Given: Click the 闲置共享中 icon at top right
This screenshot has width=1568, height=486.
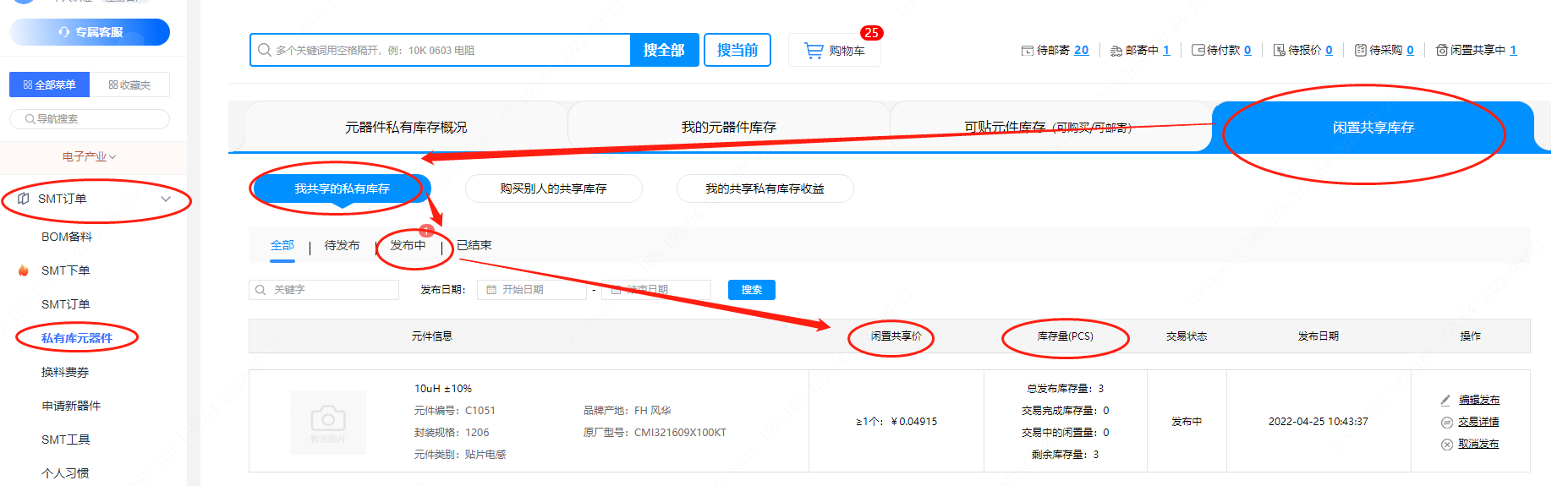Looking at the screenshot, I should point(1441,51).
